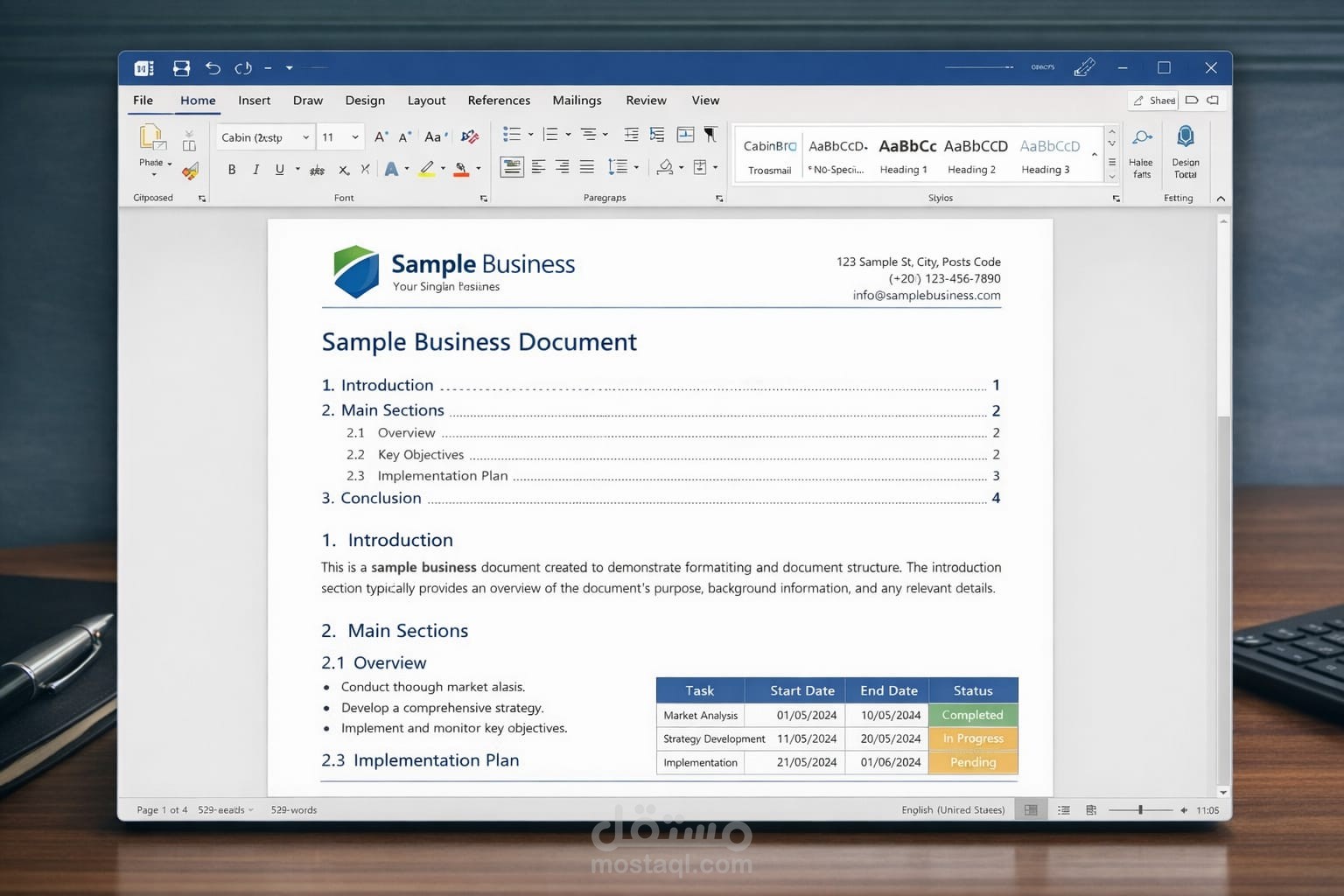Click the red font color button
The image size is (1344, 896).
click(x=461, y=169)
